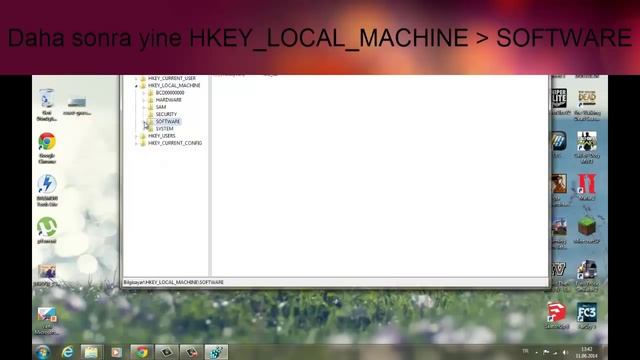
Task: Open Windows Explorer folder on taskbar
Action: pyautogui.click(x=91, y=352)
